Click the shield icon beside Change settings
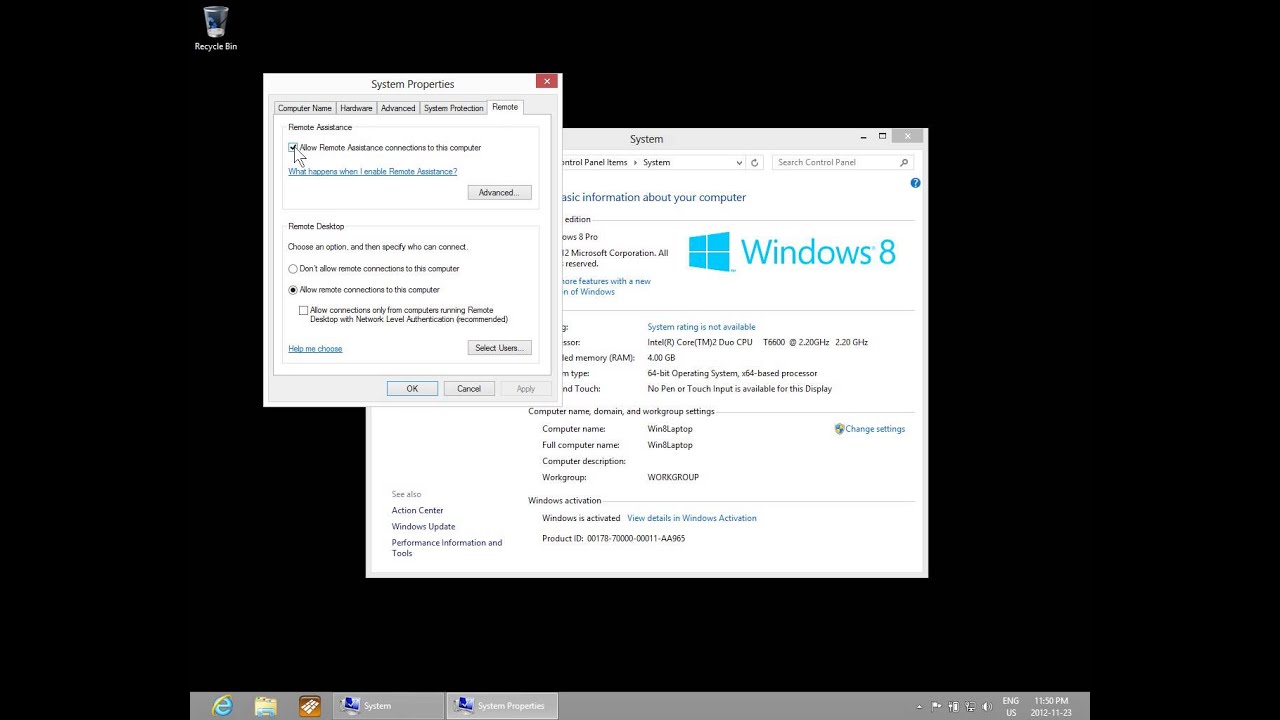The width and height of the screenshot is (1280, 720). click(839, 429)
